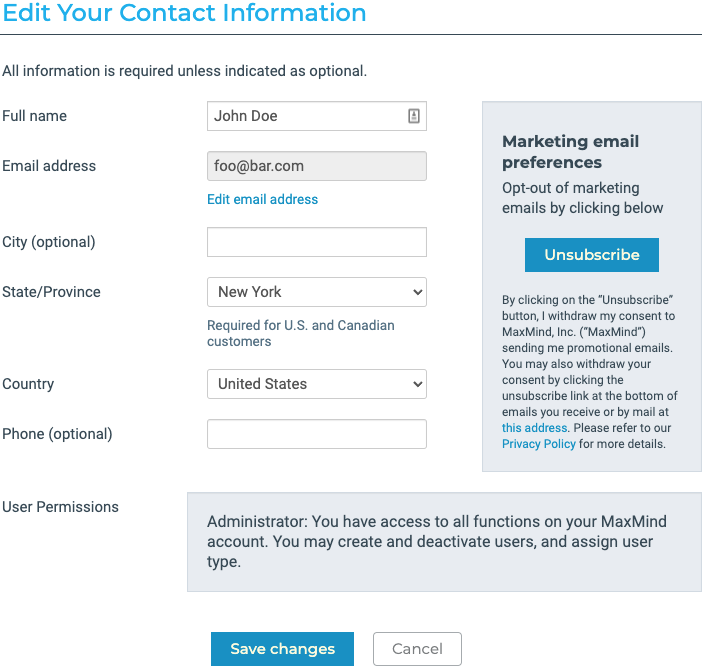This screenshot has width=714, height=671.
Task: Open the Edit email address link
Action: click(262, 199)
